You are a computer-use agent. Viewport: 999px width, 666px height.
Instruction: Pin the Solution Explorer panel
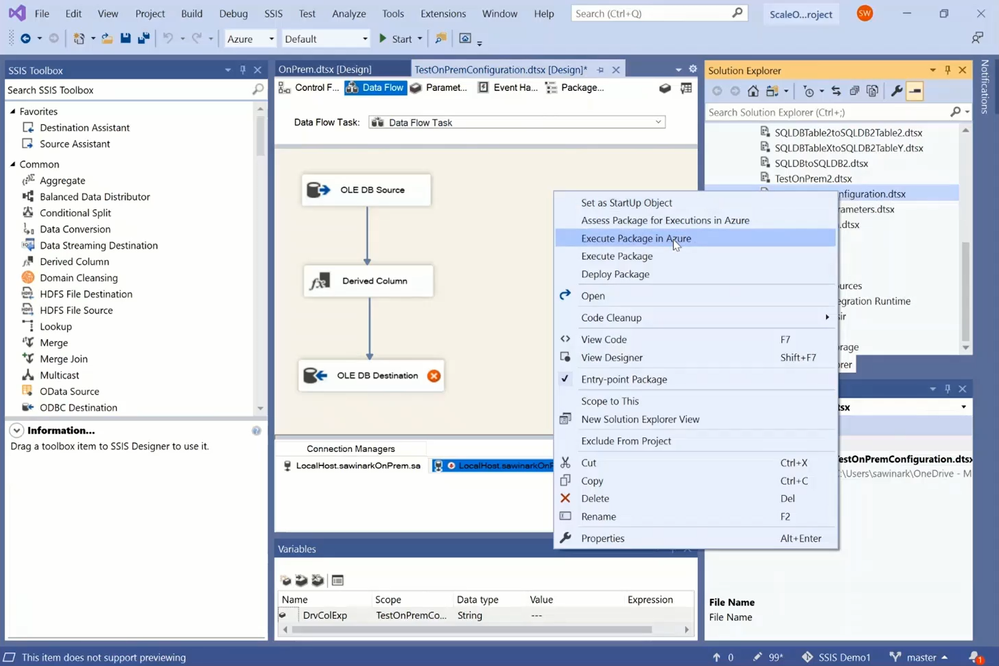(947, 70)
